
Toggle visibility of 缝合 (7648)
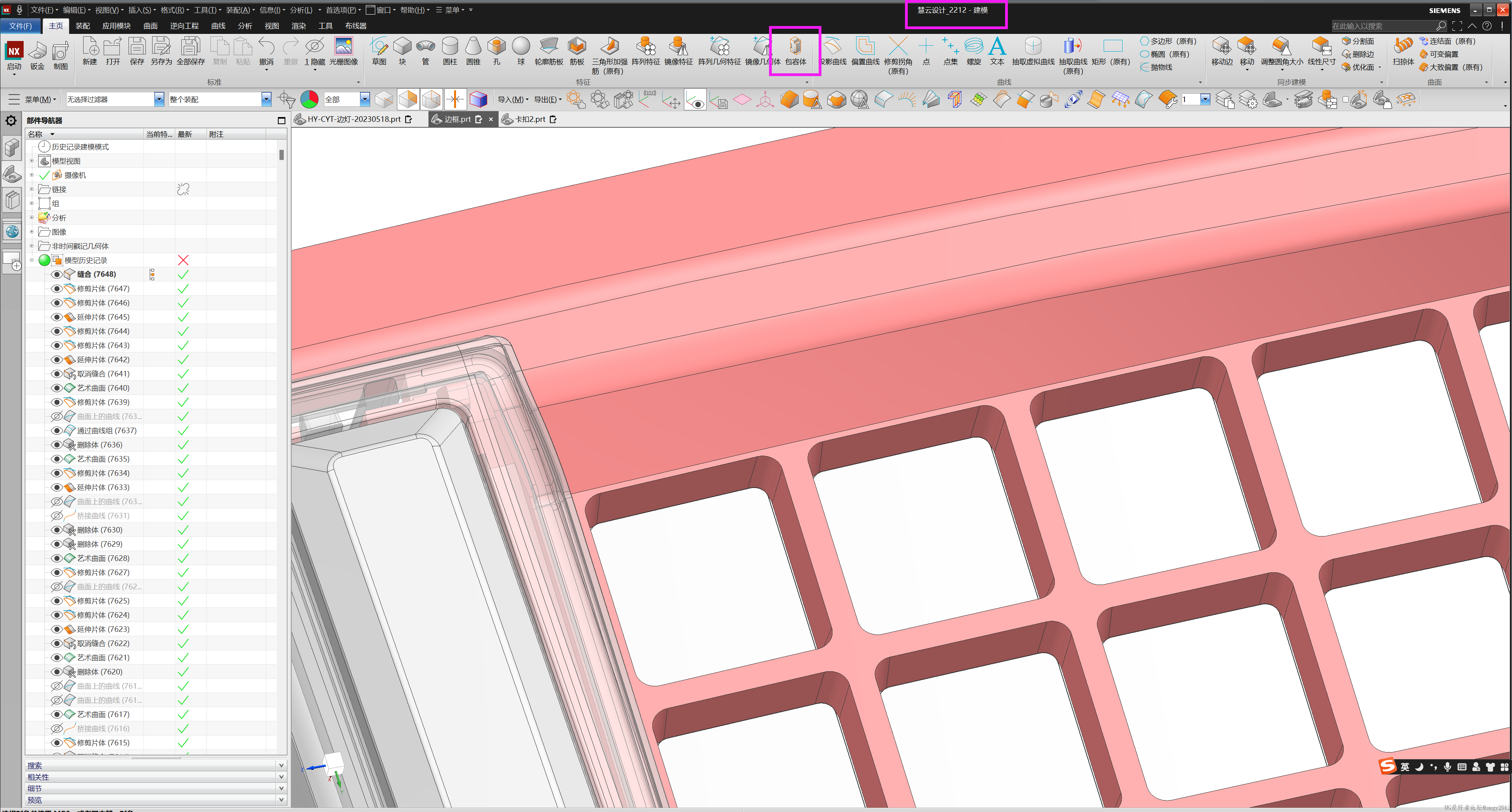tap(57, 274)
